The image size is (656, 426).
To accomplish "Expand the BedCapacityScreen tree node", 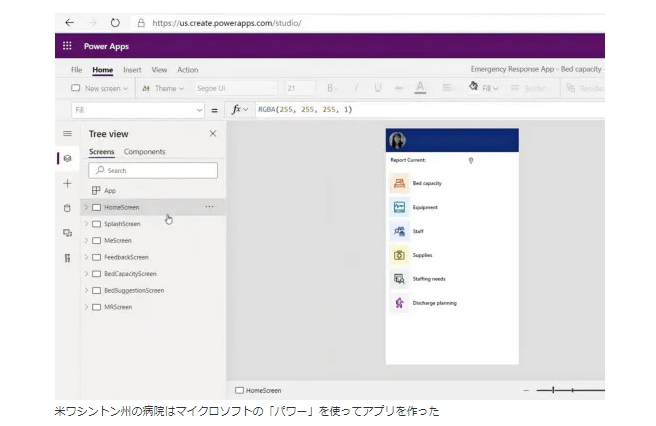I will 86,273.
